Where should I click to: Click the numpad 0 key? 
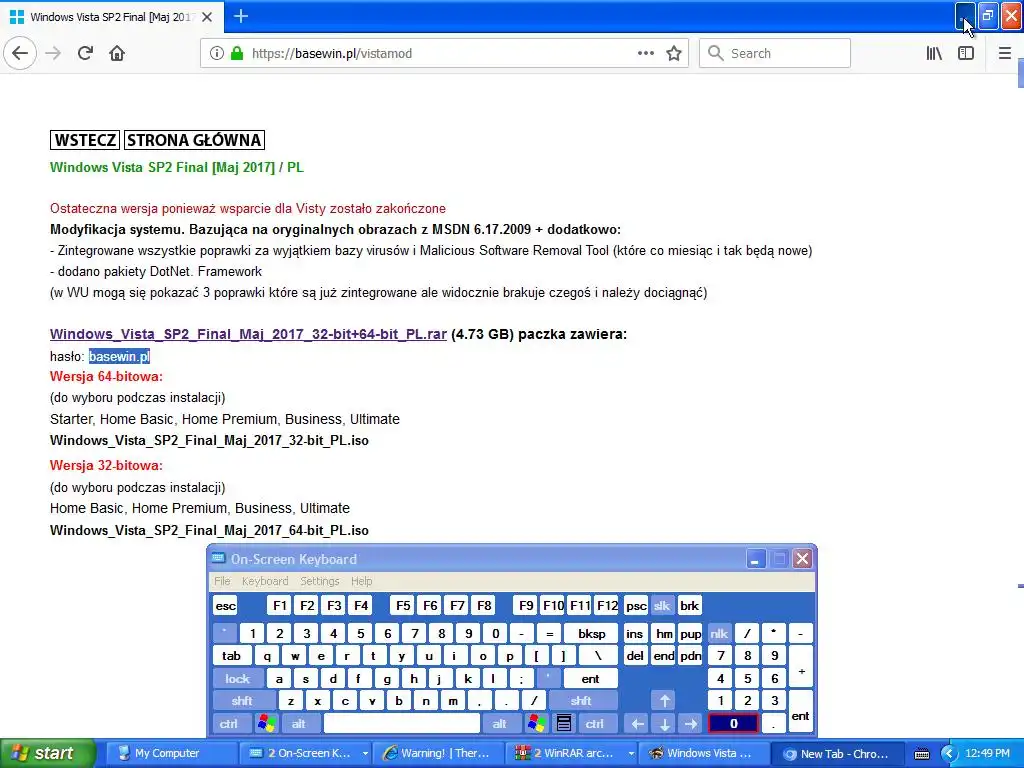point(733,724)
